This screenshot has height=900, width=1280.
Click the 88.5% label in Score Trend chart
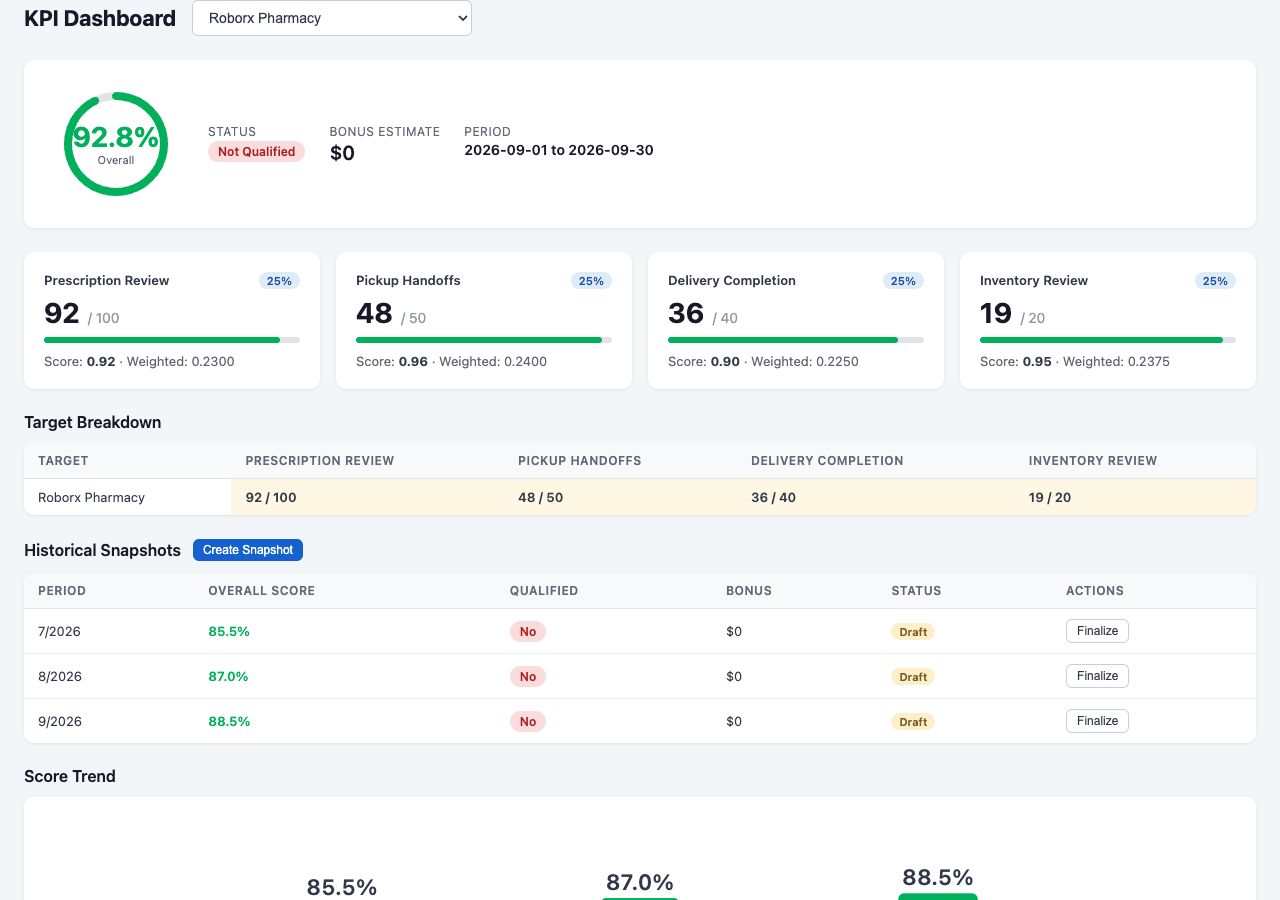pyautogui.click(x=938, y=877)
